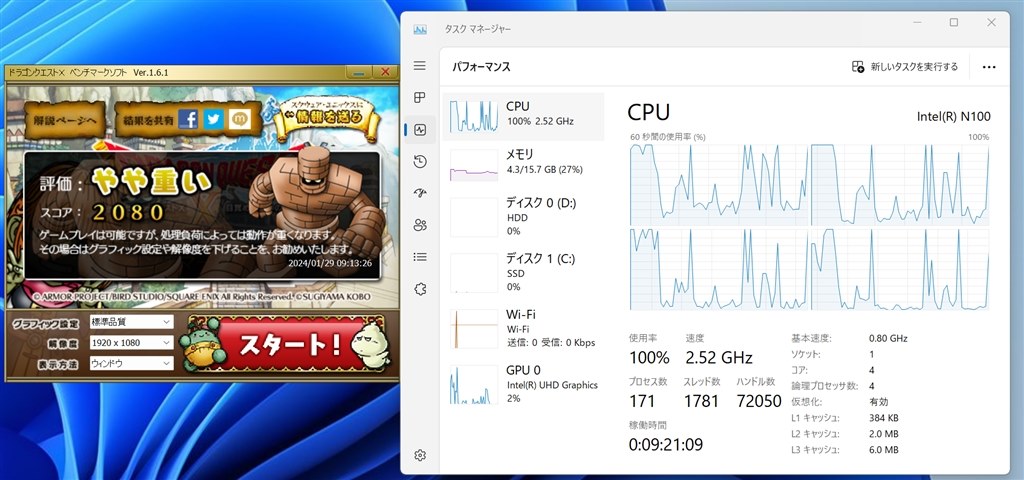
Task: Select メモリ in performance list
Action: click(524, 165)
